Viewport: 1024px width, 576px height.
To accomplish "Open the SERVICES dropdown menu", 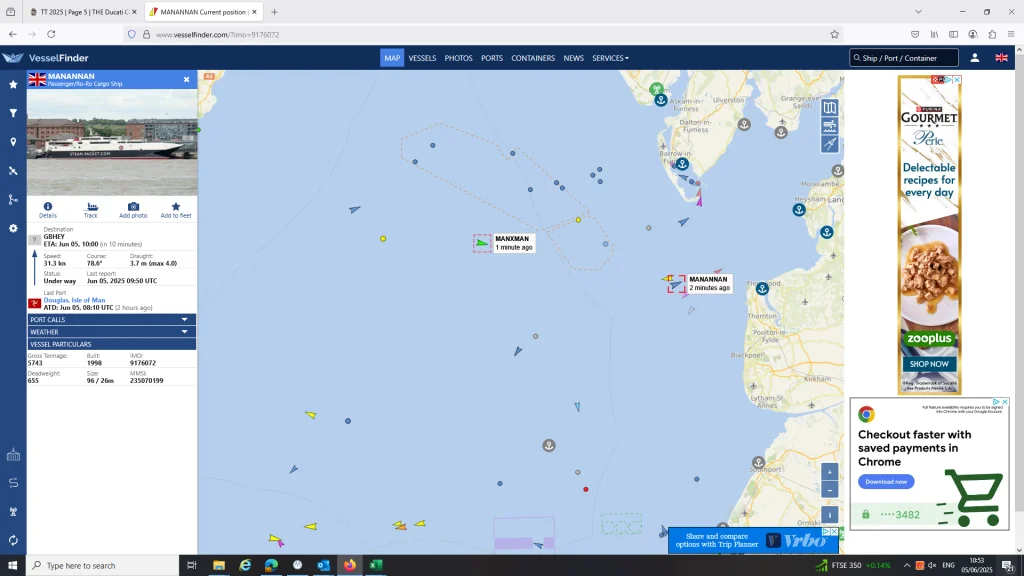I will click(x=611, y=58).
